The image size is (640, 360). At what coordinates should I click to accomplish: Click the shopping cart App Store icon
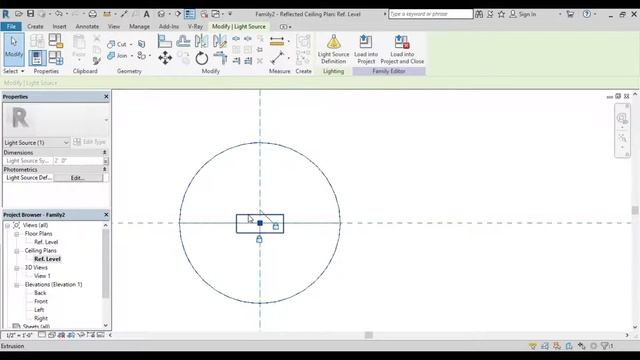click(x=570, y=14)
